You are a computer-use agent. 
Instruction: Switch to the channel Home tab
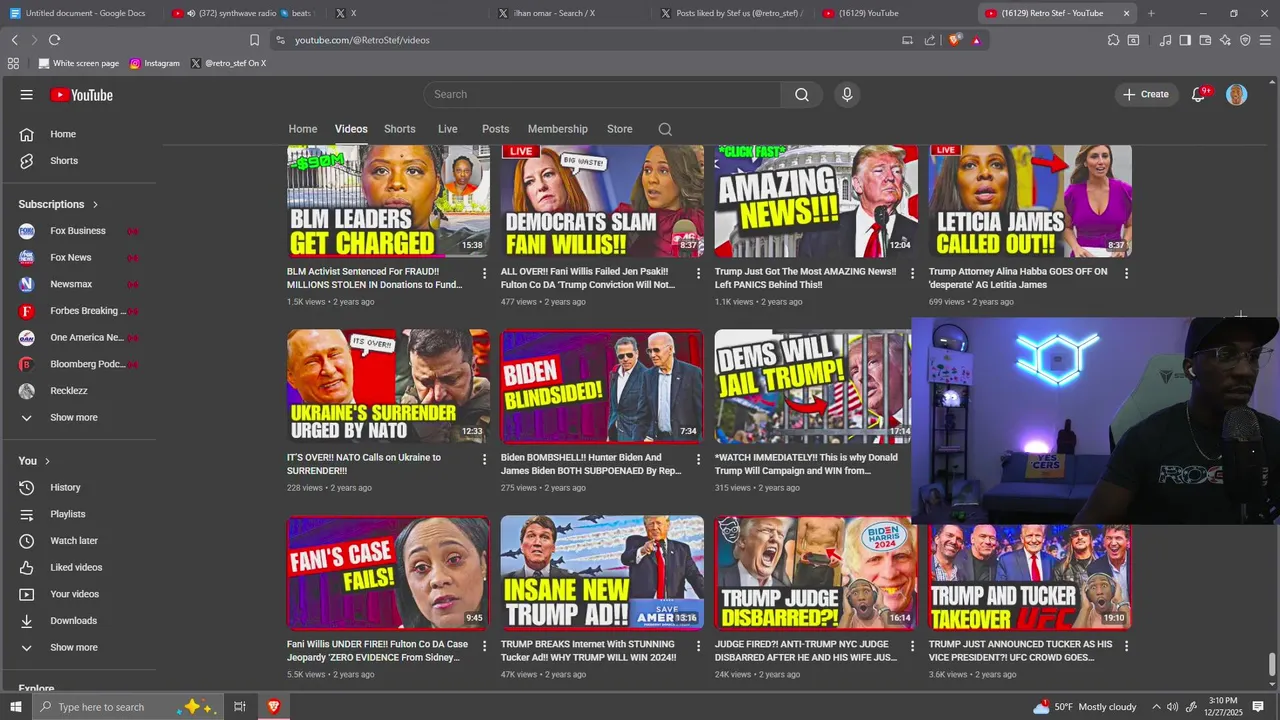[x=303, y=129]
